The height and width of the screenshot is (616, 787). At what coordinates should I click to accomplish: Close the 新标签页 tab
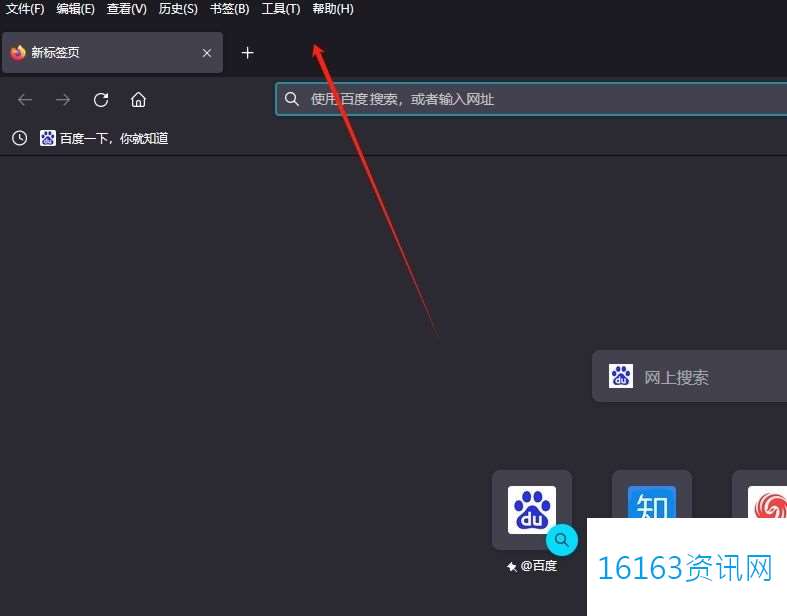click(207, 53)
